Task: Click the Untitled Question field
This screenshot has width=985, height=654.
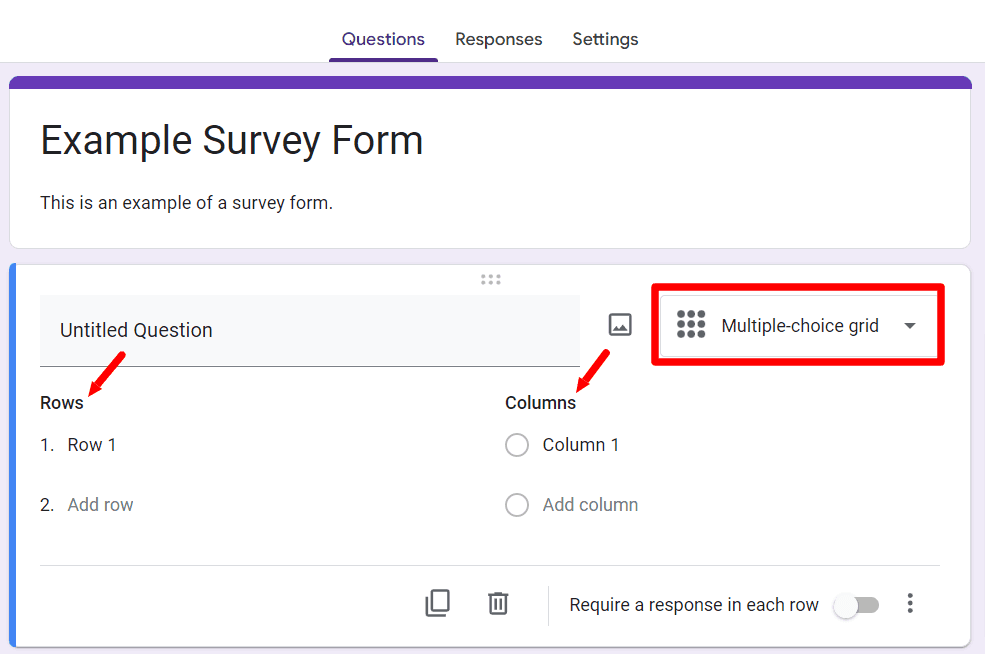Action: [x=310, y=330]
